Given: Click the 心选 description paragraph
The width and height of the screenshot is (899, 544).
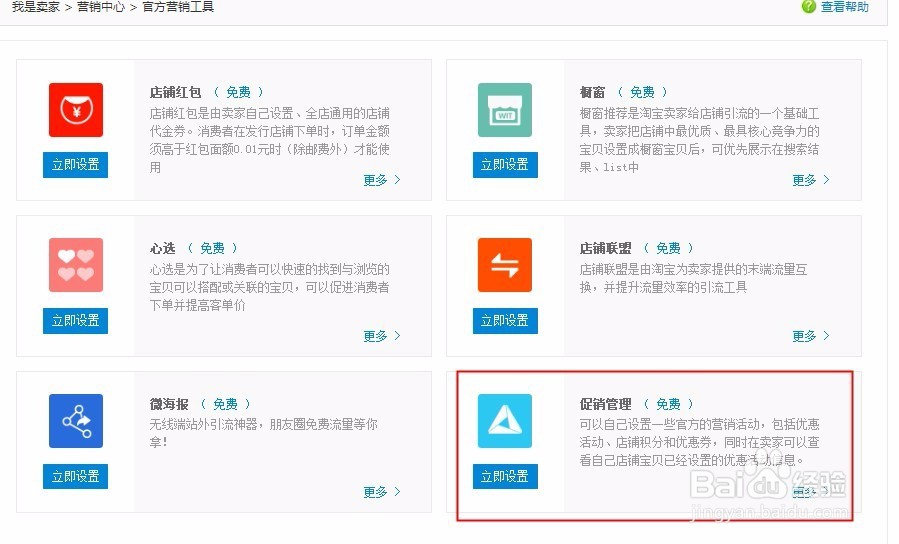Looking at the screenshot, I should click(269, 287).
